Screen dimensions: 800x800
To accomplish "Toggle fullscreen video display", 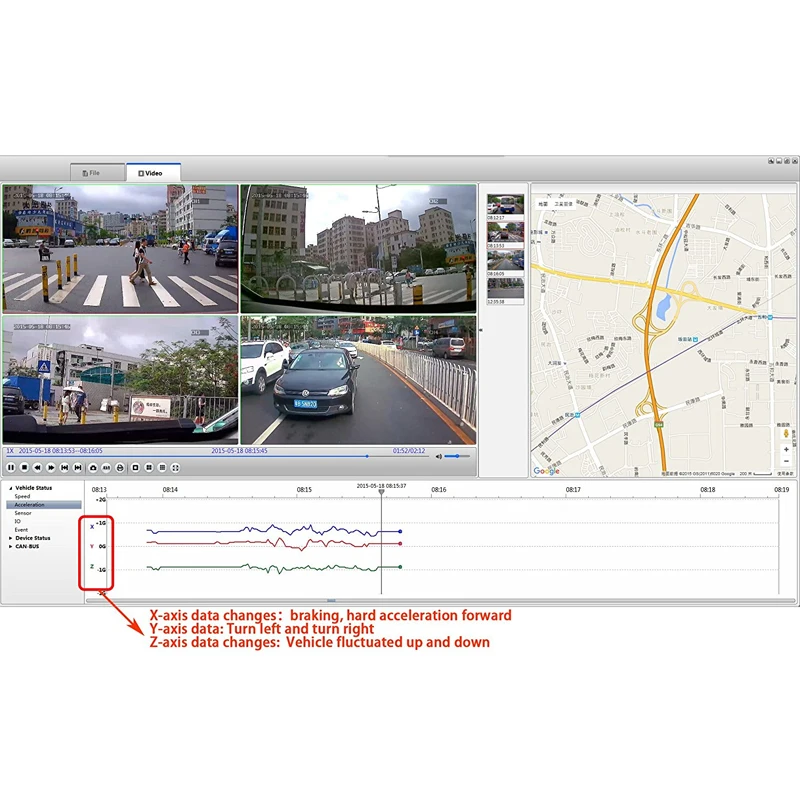I will point(176,467).
